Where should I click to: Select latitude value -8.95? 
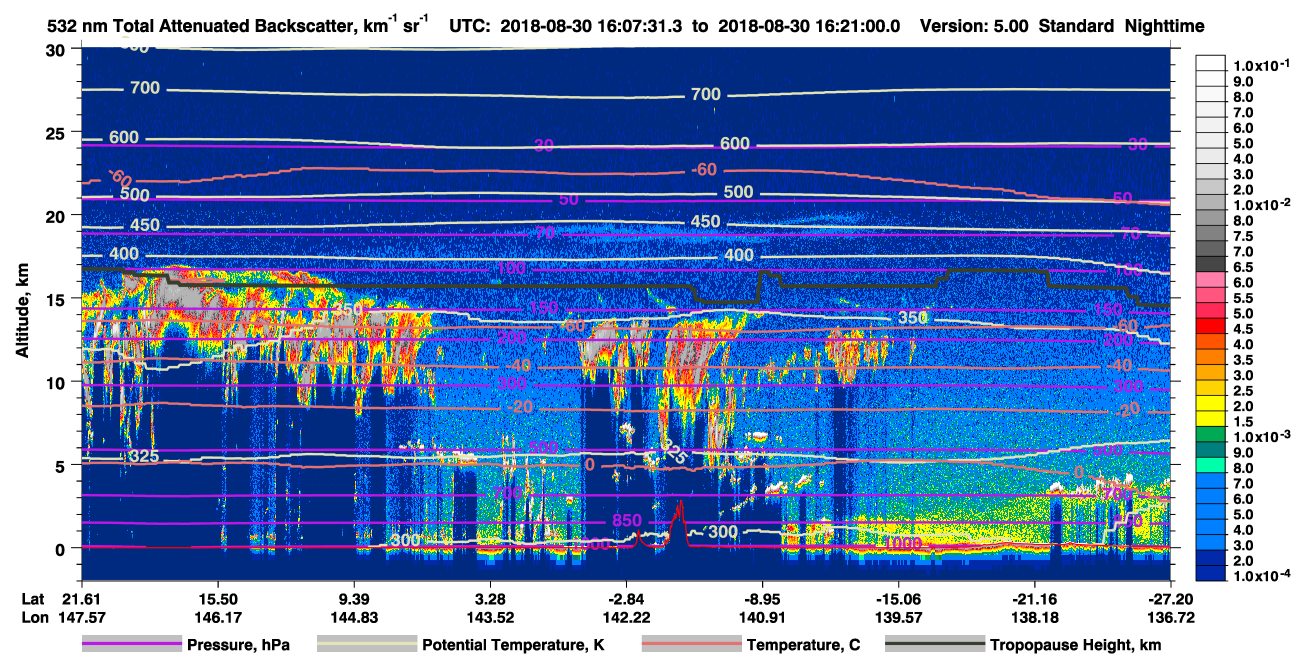click(762, 598)
